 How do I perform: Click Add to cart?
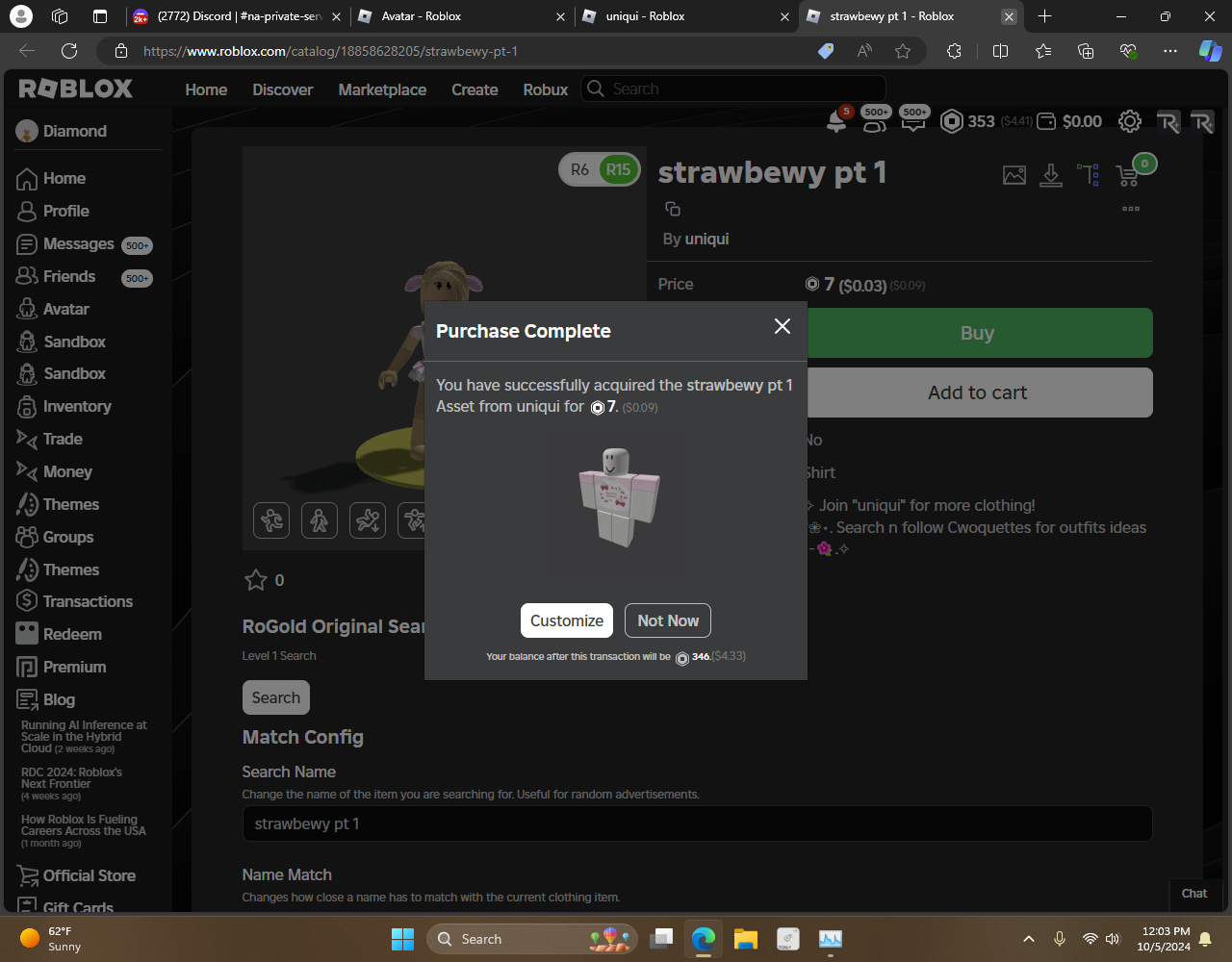tap(978, 392)
